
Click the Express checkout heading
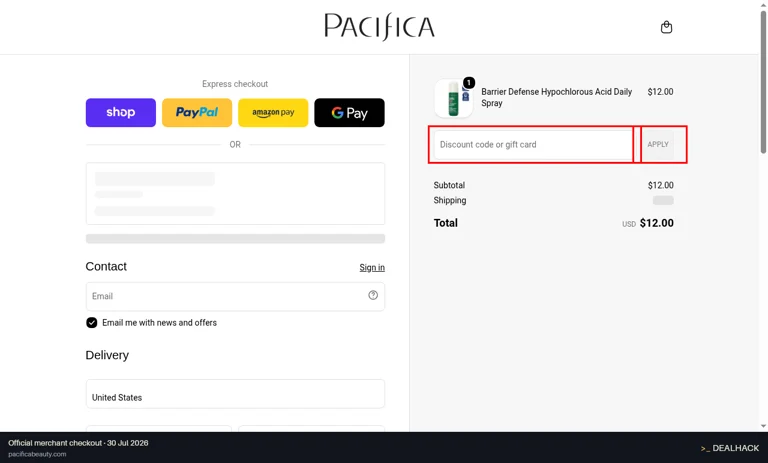(x=235, y=84)
